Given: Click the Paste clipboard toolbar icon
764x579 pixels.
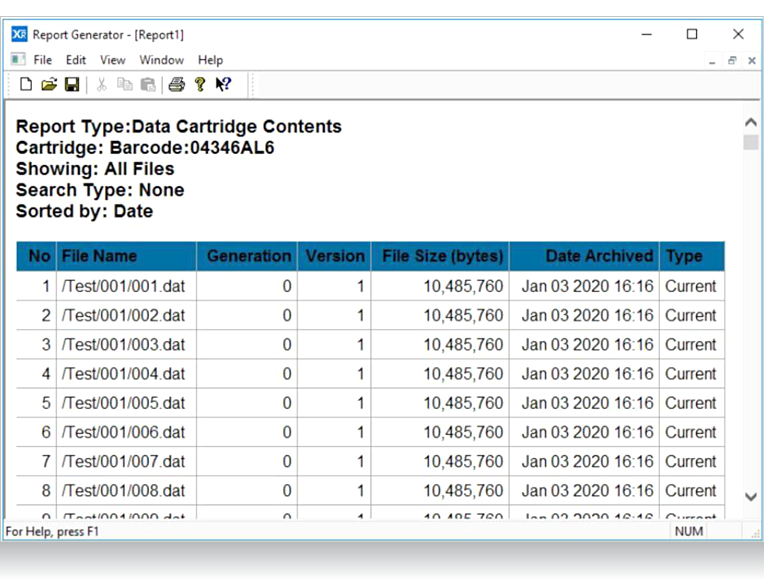Looking at the screenshot, I should point(148,84).
